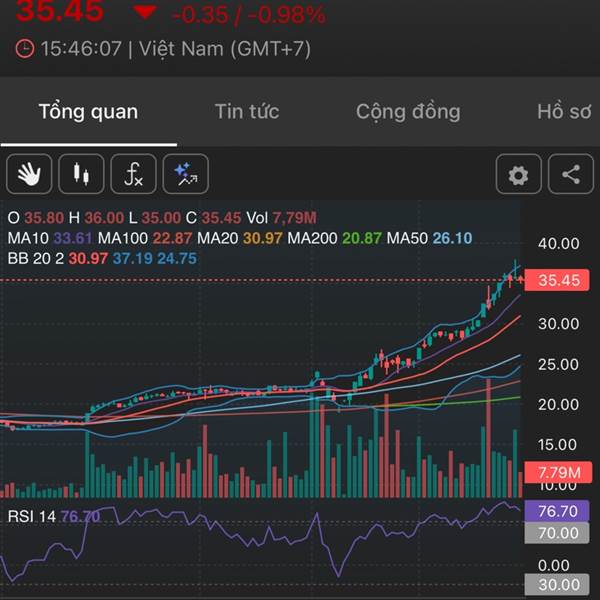Select the RSI 14 indicator label
This screenshot has width=600, height=600.
tap(32, 517)
